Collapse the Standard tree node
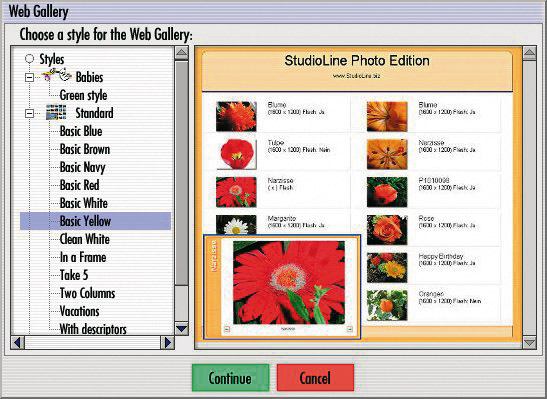 click(x=30, y=113)
